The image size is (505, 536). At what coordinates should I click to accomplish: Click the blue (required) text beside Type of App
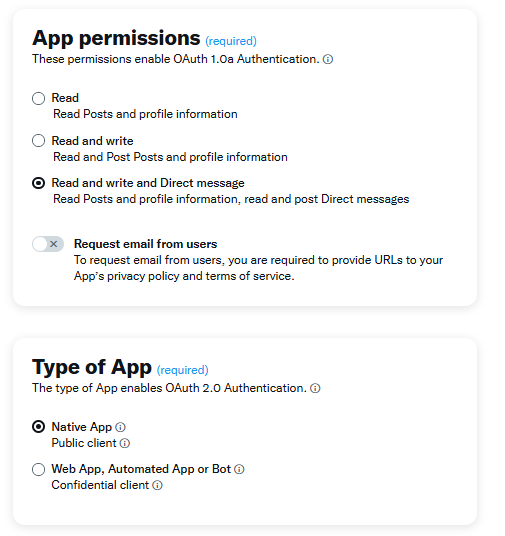click(x=183, y=370)
